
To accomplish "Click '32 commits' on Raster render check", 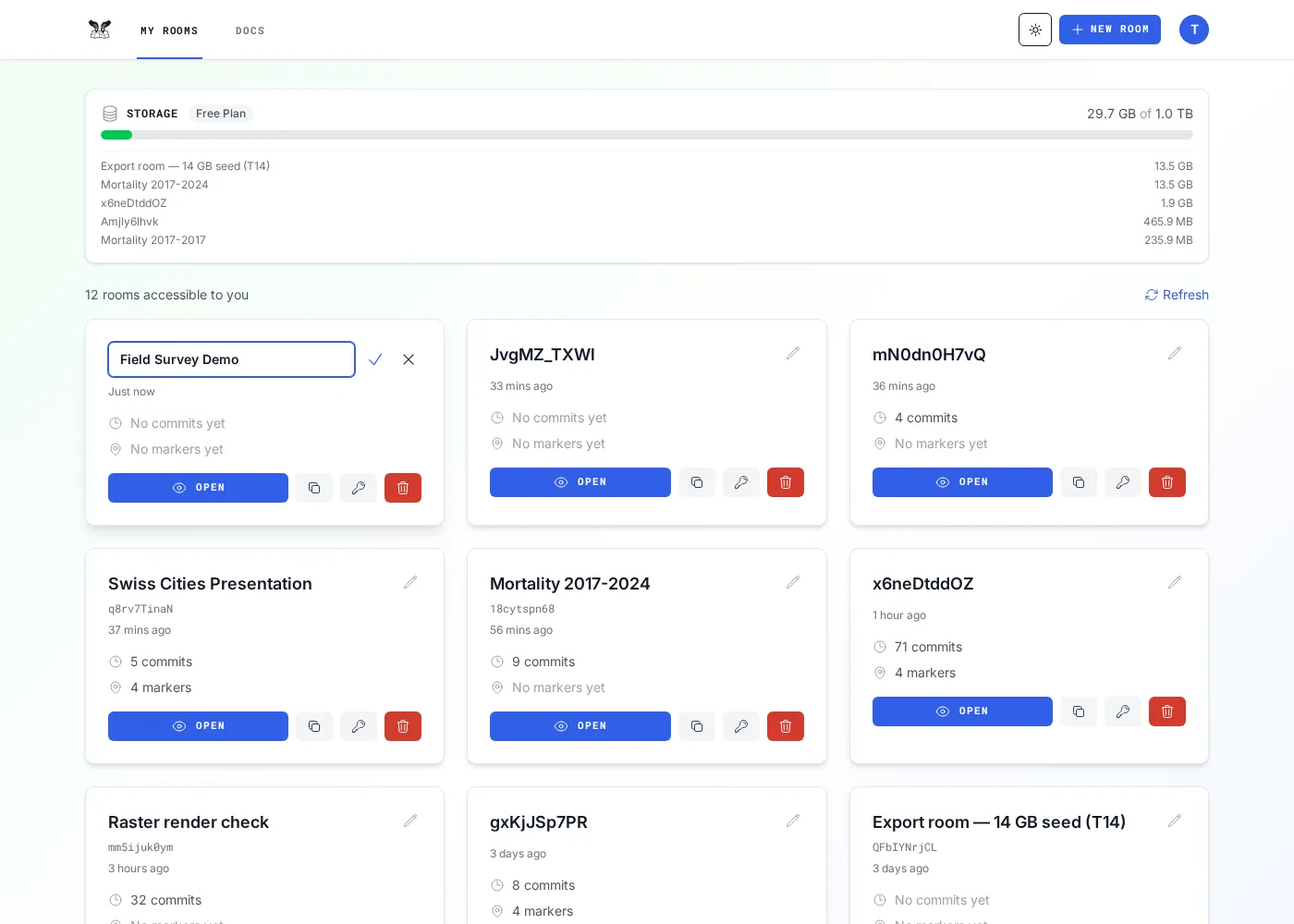I will click(x=165, y=900).
